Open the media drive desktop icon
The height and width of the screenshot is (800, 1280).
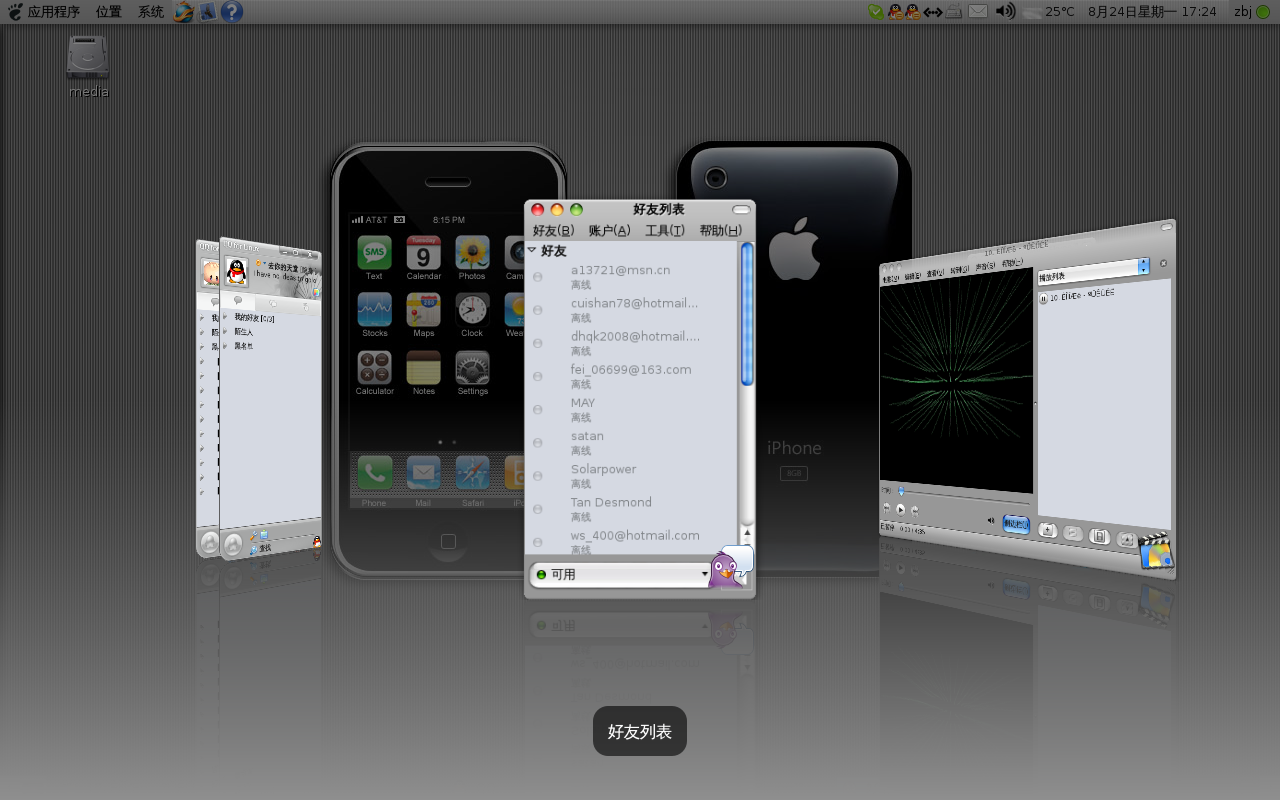(88, 67)
